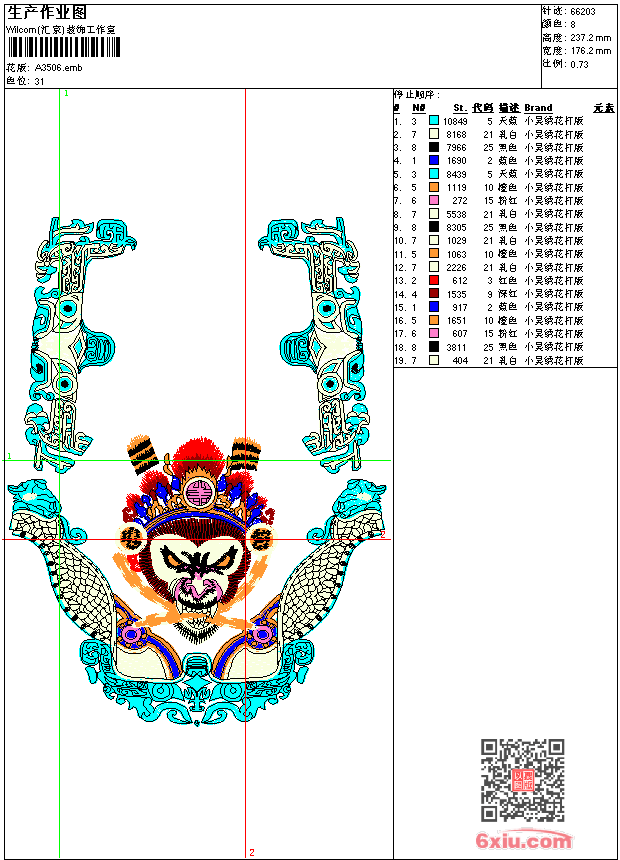Select stitch count '10849' in row 1
Image resolution: width=620 pixels, height=860 pixels.
point(455,121)
